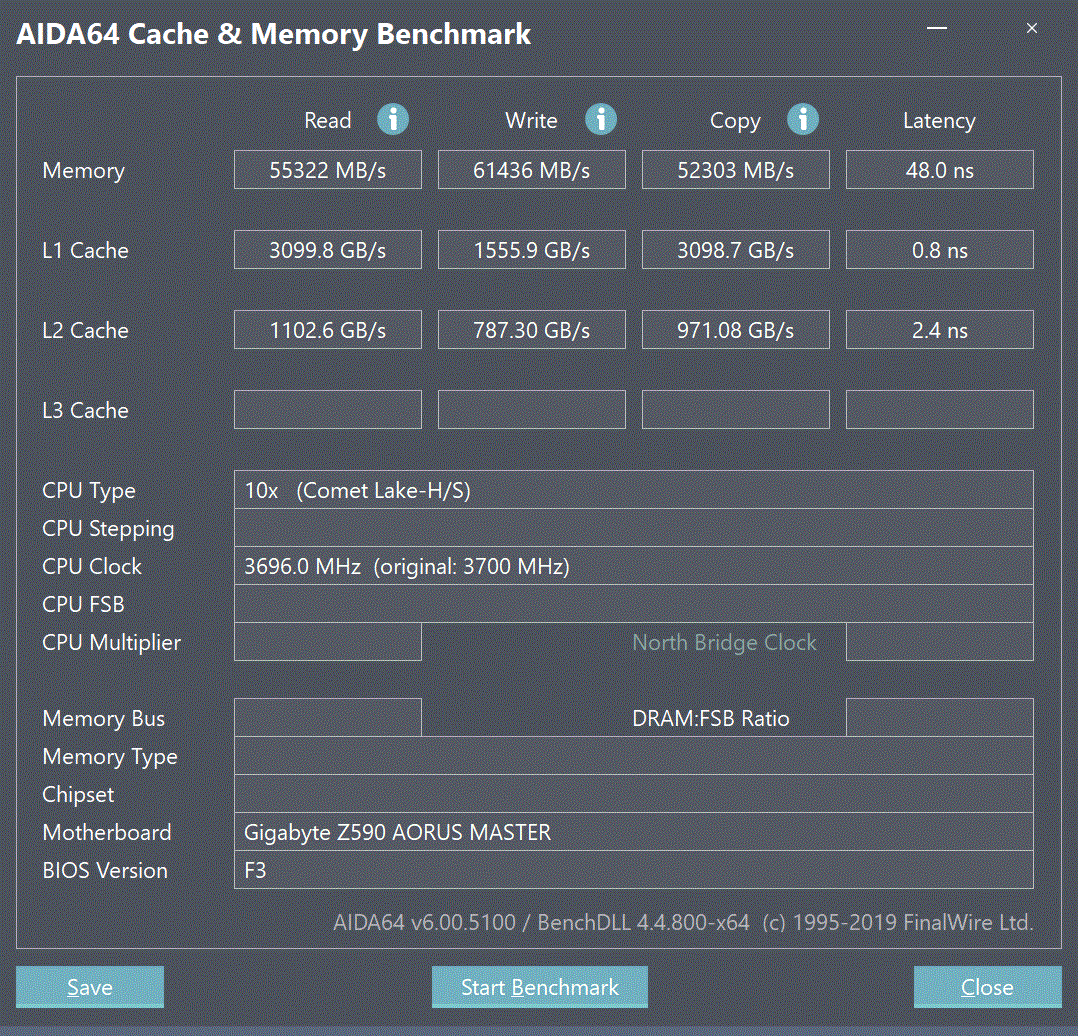Select the Memory Read result field
This screenshot has height=1036, width=1078.
point(328,170)
